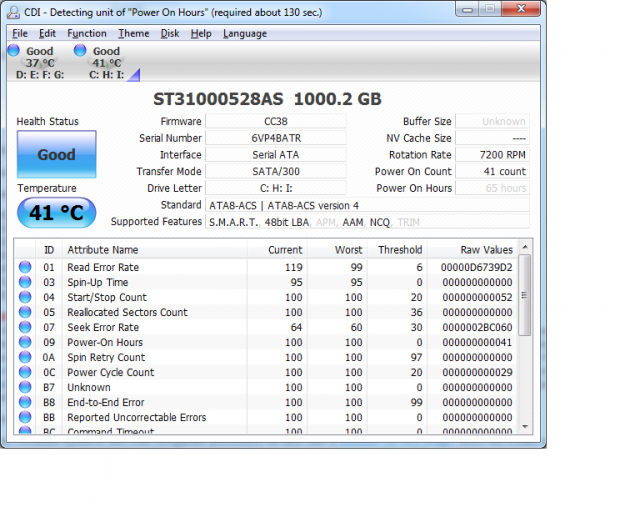This screenshot has height=512, width=640.
Task: Click the Seek Error Rate status orb
Action: (x=25, y=327)
